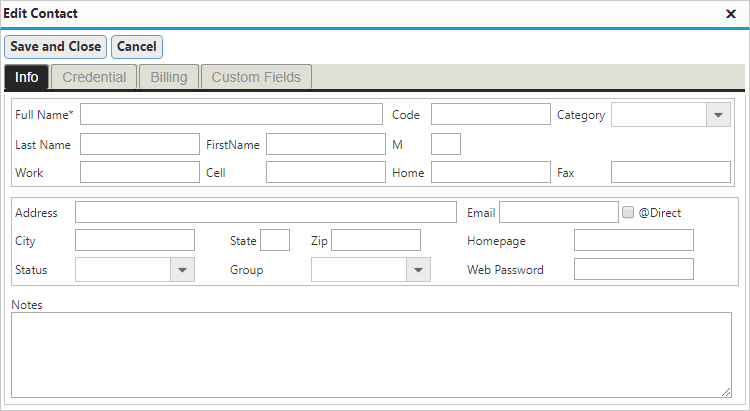Focus the City input field
This screenshot has width=750, height=411.
point(135,240)
